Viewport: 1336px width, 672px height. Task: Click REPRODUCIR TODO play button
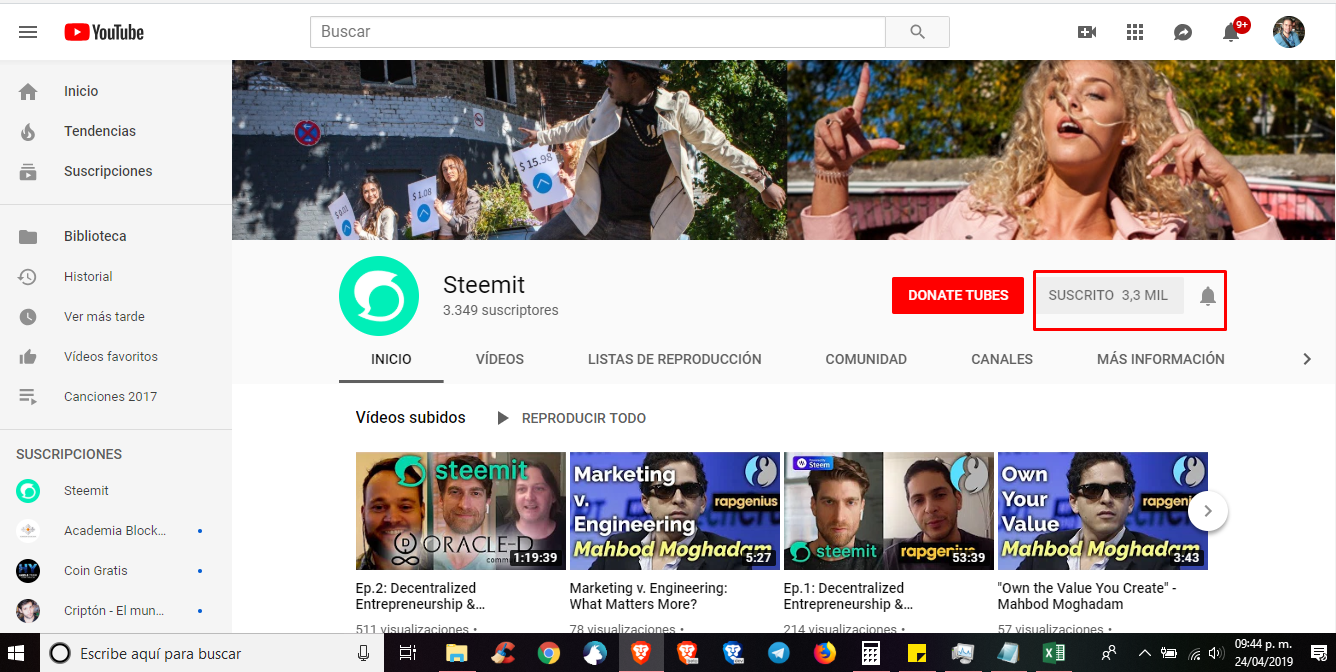(x=572, y=418)
